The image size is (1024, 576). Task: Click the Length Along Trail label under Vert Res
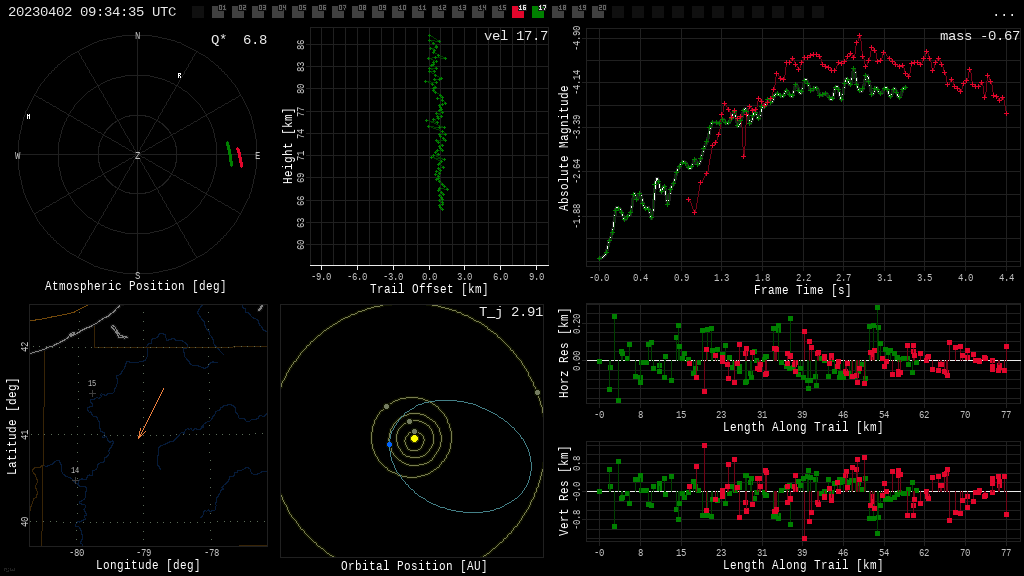tap(803, 565)
